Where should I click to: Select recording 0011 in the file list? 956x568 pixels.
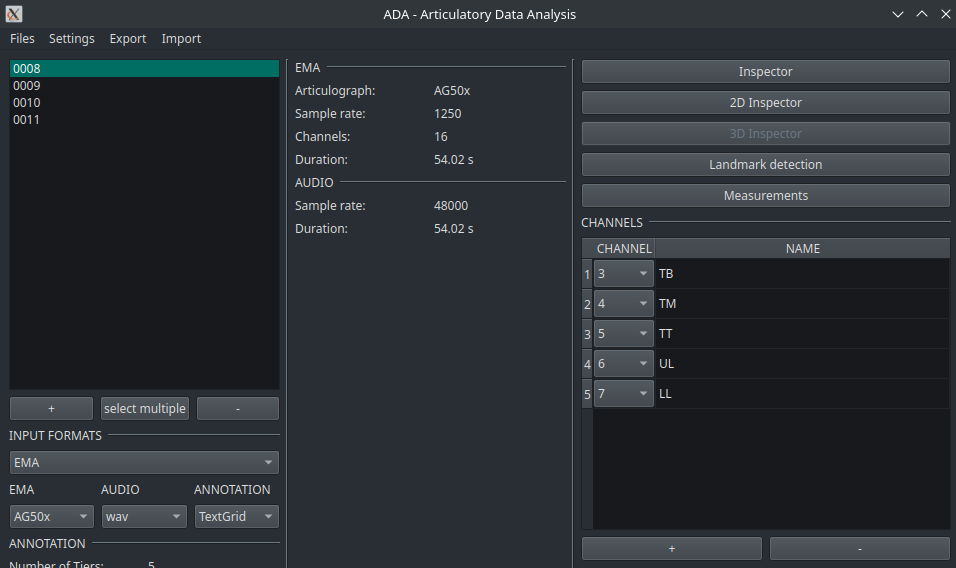tap(27, 120)
